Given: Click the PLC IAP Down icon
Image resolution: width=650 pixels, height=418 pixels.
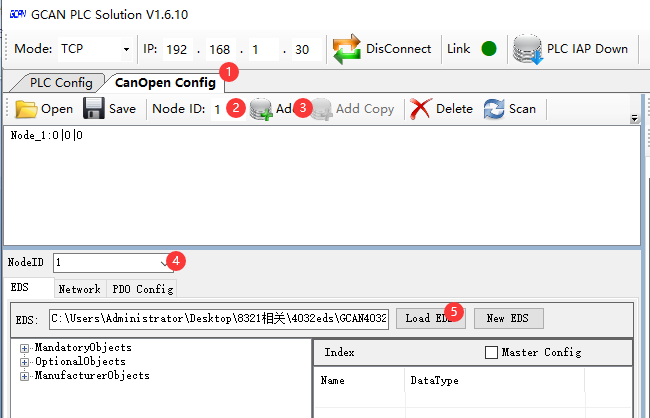Looking at the screenshot, I should pyautogui.click(x=526, y=49).
